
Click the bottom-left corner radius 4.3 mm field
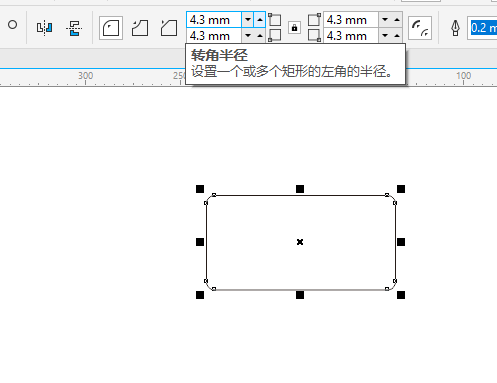[x=214, y=36]
